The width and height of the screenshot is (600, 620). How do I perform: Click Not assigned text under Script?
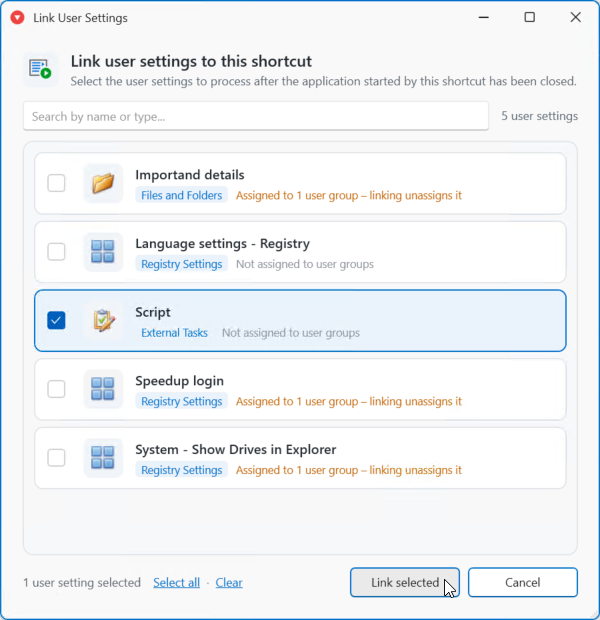click(291, 333)
